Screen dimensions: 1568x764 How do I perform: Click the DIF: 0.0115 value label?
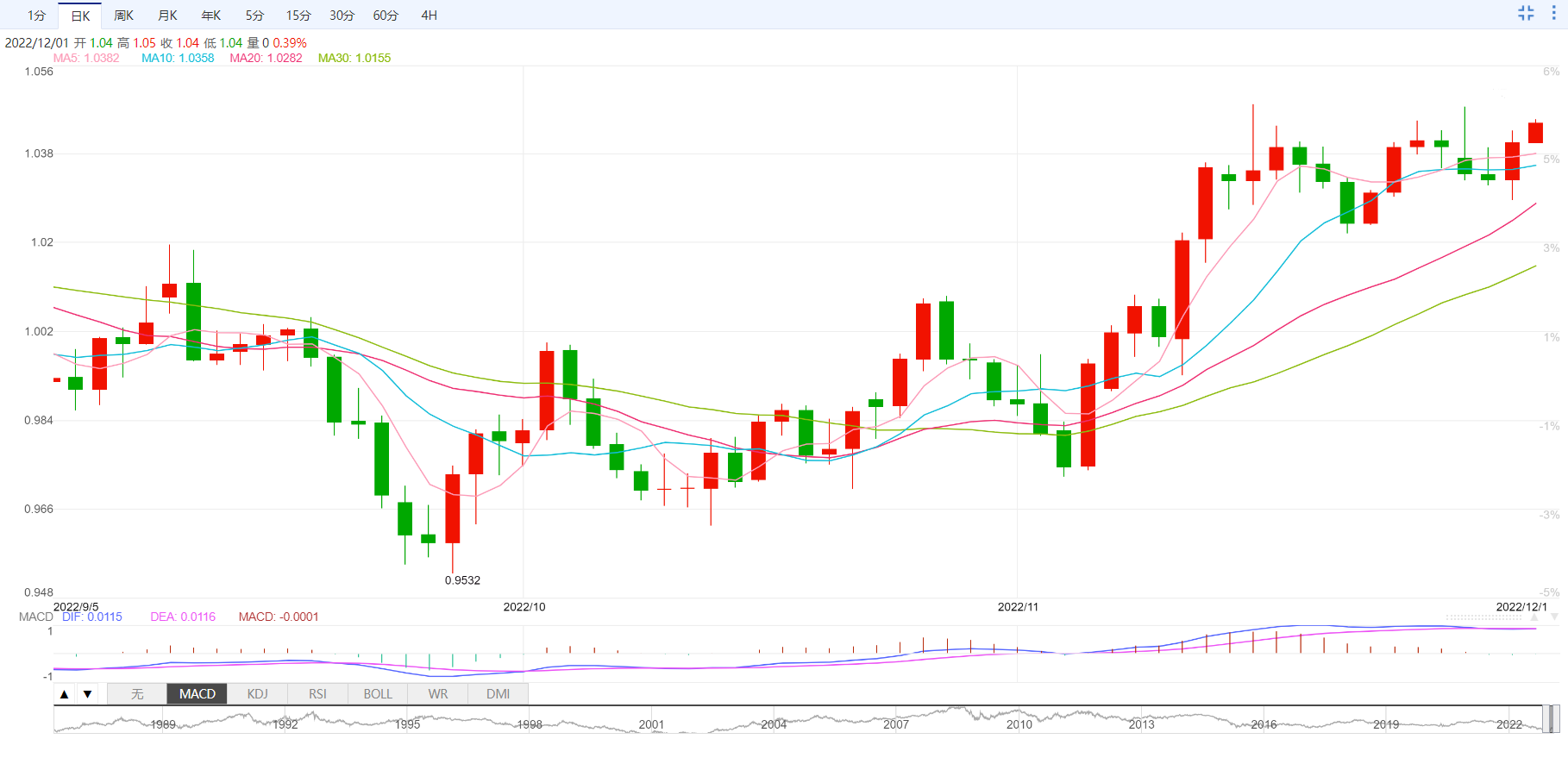[92, 617]
